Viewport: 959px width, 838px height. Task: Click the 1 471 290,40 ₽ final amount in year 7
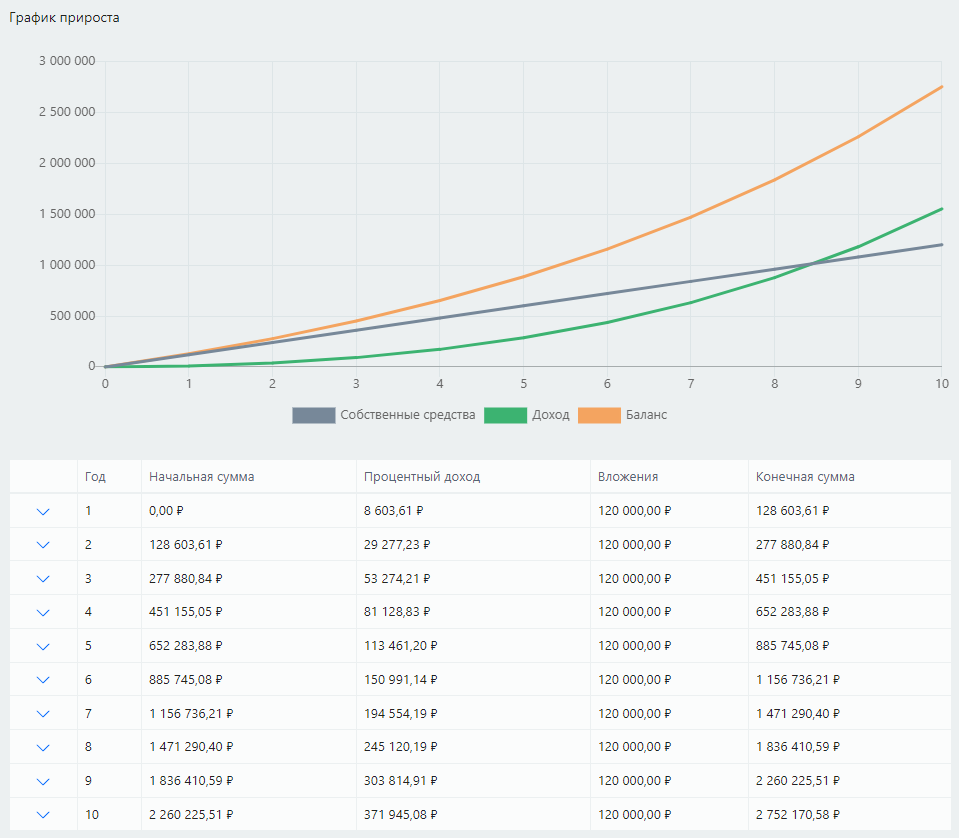tap(798, 713)
